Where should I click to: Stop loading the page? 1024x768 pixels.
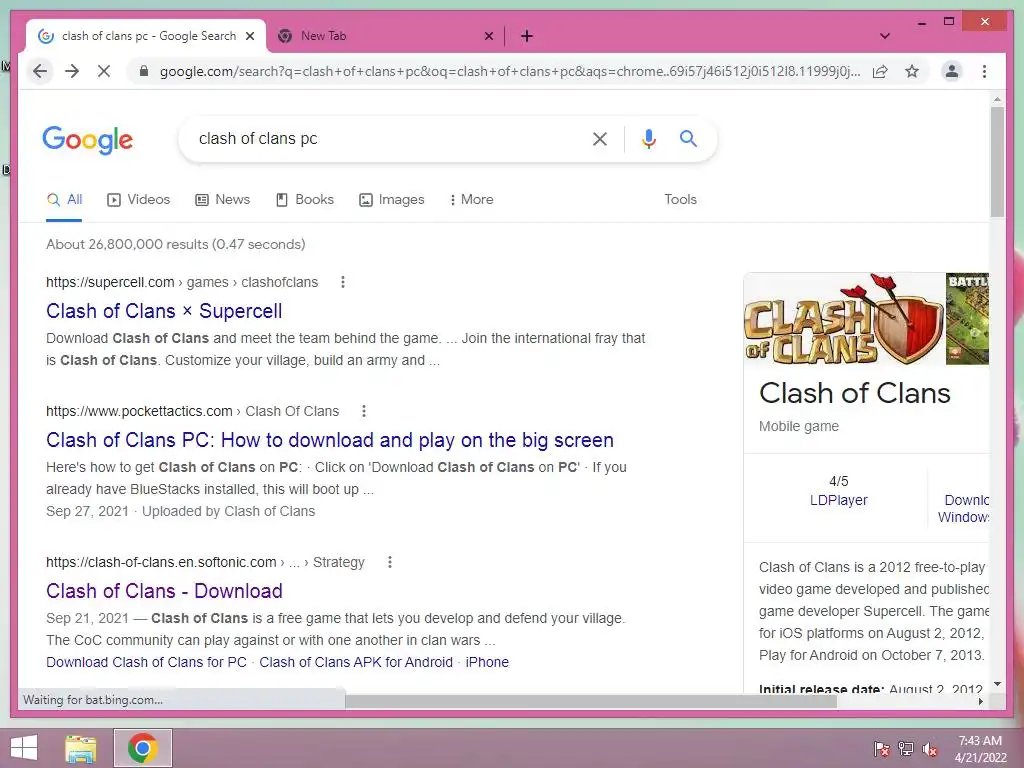point(104,71)
